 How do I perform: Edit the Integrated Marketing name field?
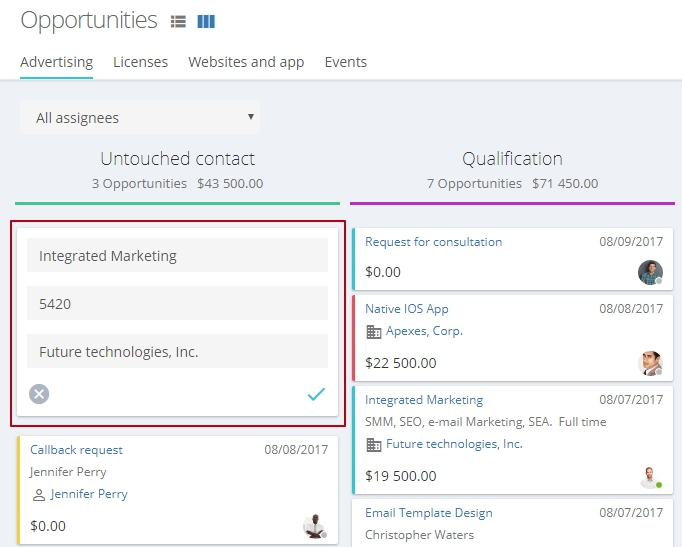coord(177,255)
